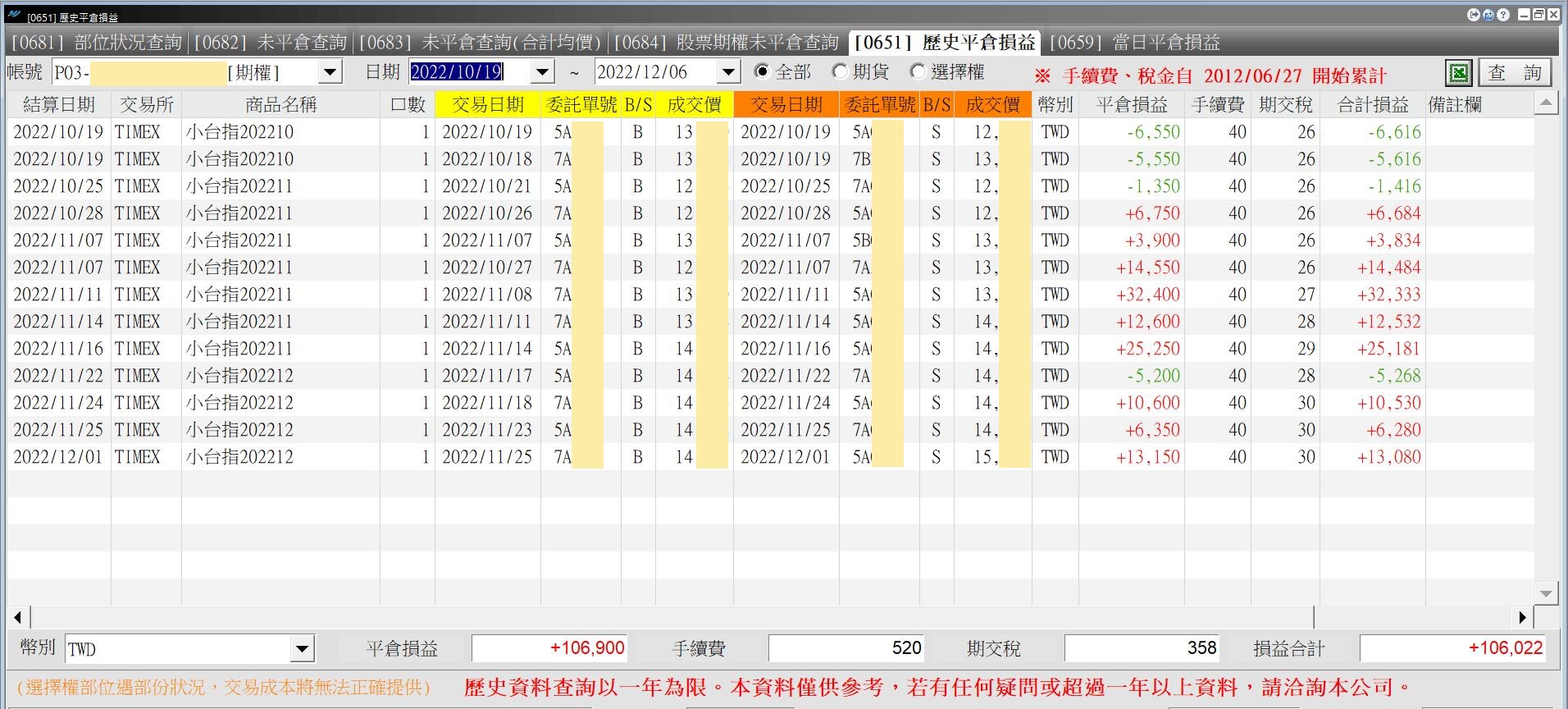Sort by 平倉損益 column header

[x=1132, y=105]
